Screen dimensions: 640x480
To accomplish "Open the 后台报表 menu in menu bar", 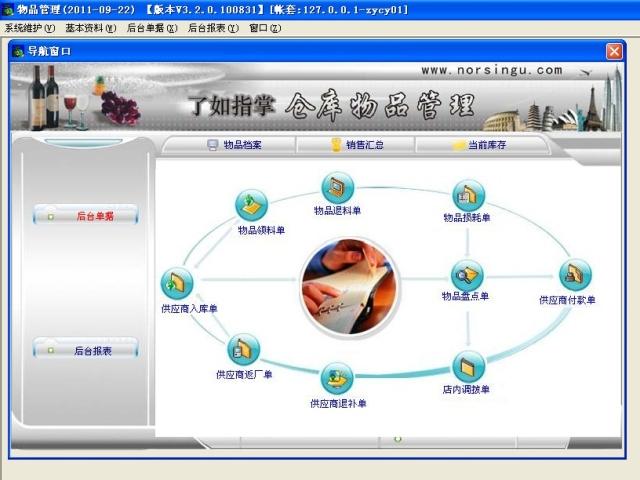I will [213, 28].
